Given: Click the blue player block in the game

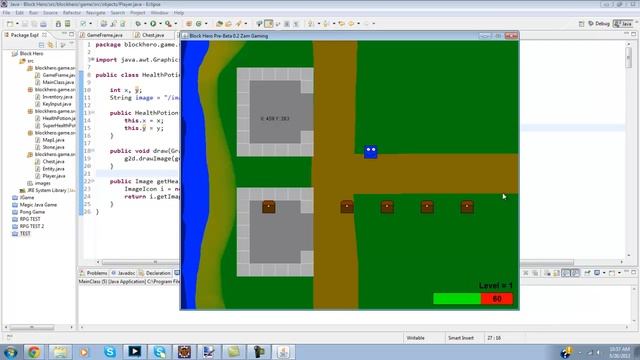Looking at the screenshot, I should coord(371,151).
